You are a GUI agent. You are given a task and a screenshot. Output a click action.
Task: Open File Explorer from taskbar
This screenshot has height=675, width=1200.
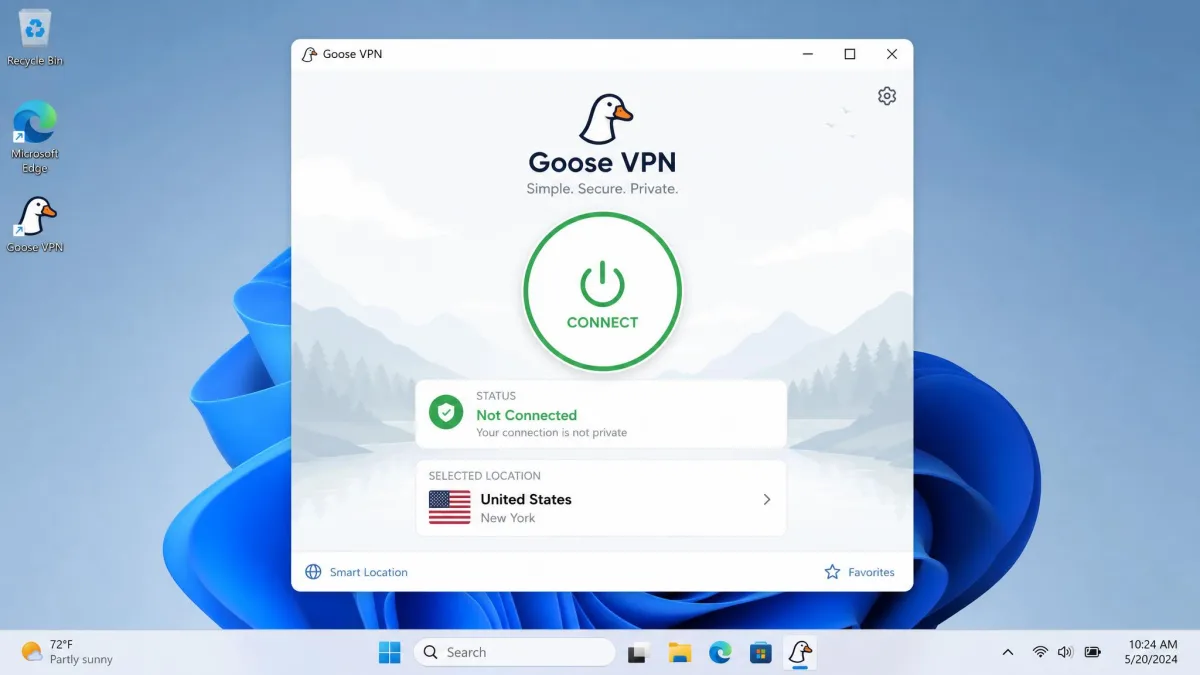pyautogui.click(x=679, y=653)
